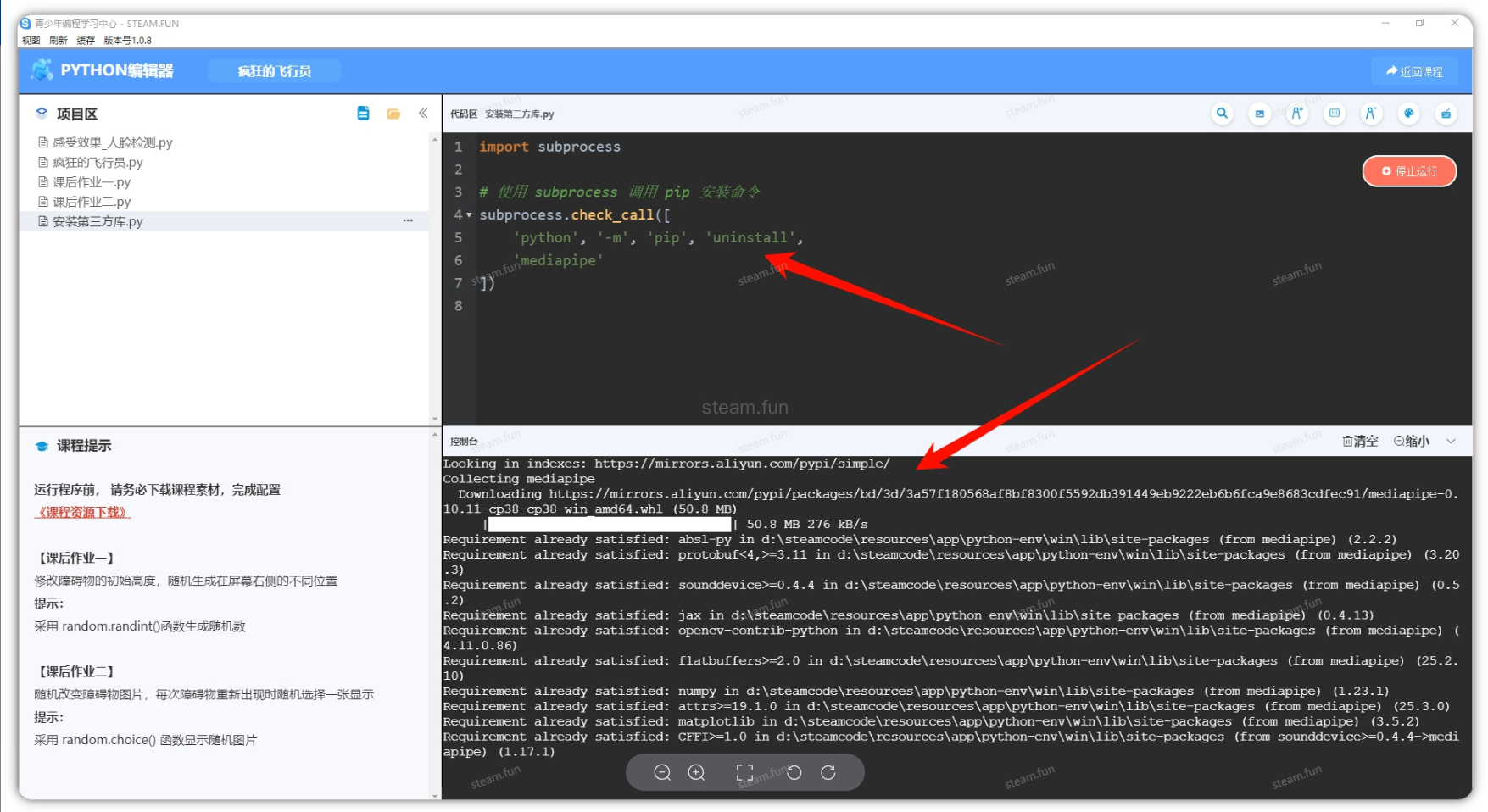The image size is (1488, 812).
Task: Open the color palette theme icon
Action: coord(1408,114)
